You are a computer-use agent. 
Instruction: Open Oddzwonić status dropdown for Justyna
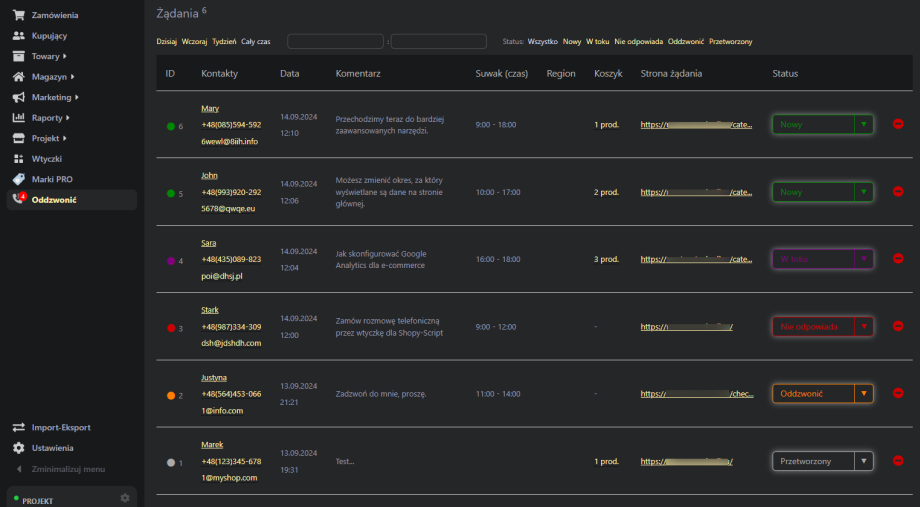click(x=823, y=393)
